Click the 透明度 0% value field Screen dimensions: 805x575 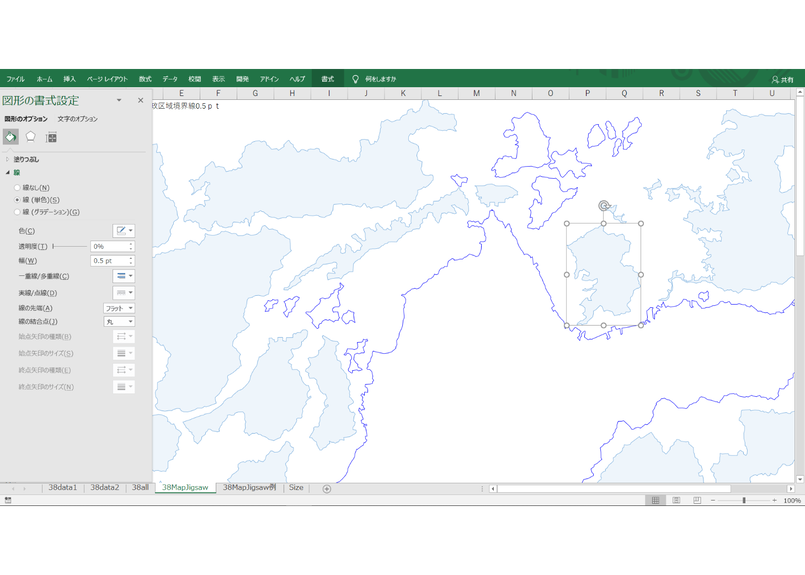coord(109,246)
